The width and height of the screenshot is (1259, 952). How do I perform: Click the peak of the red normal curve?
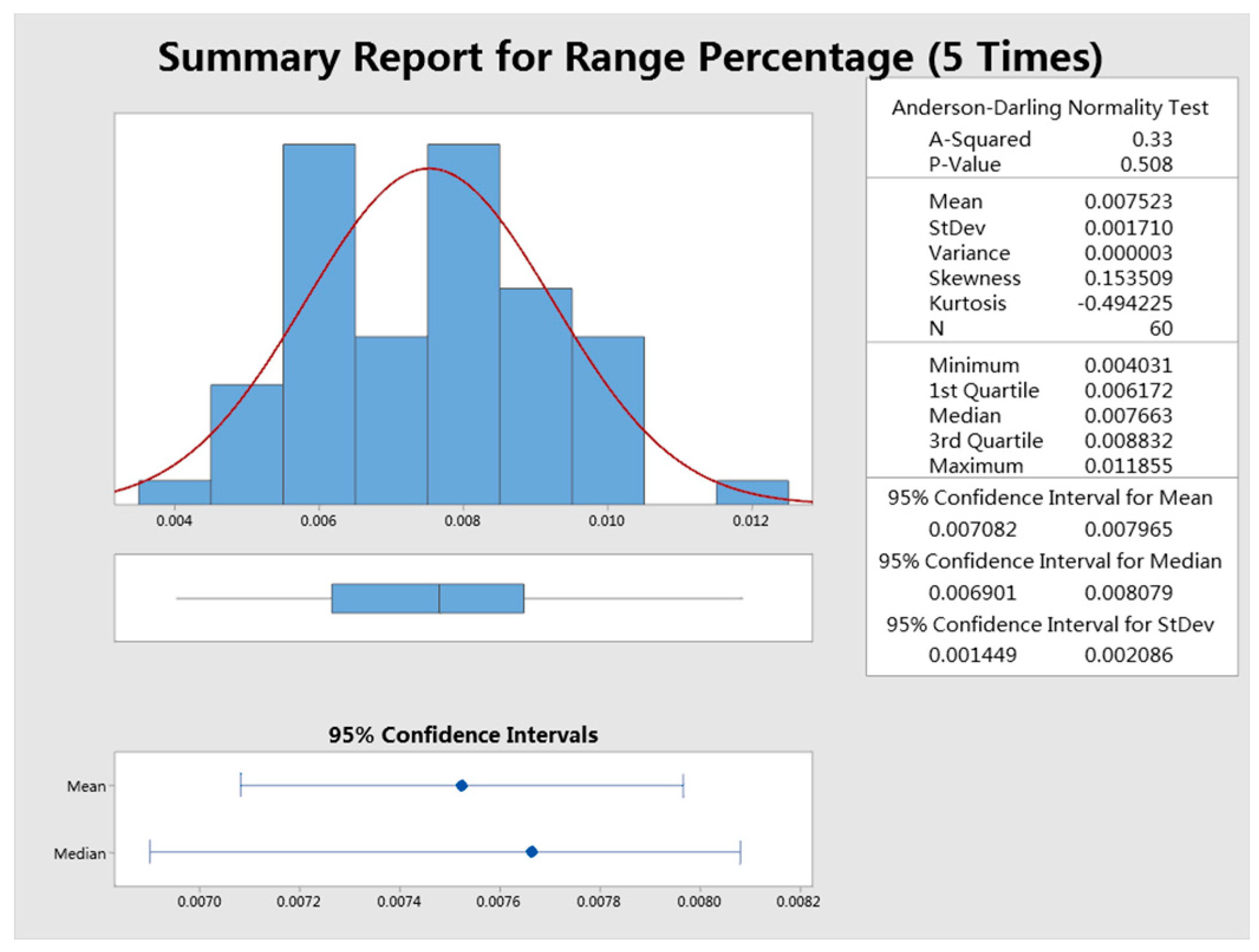(x=429, y=169)
